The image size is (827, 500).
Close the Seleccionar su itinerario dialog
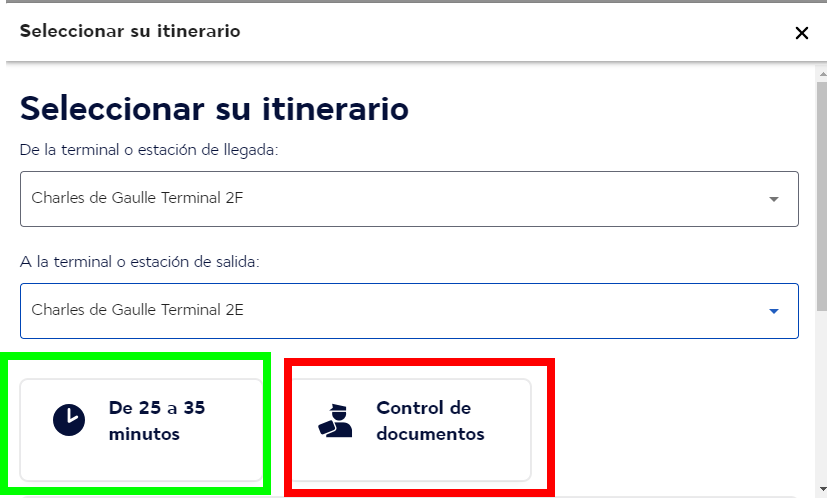tap(801, 33)
